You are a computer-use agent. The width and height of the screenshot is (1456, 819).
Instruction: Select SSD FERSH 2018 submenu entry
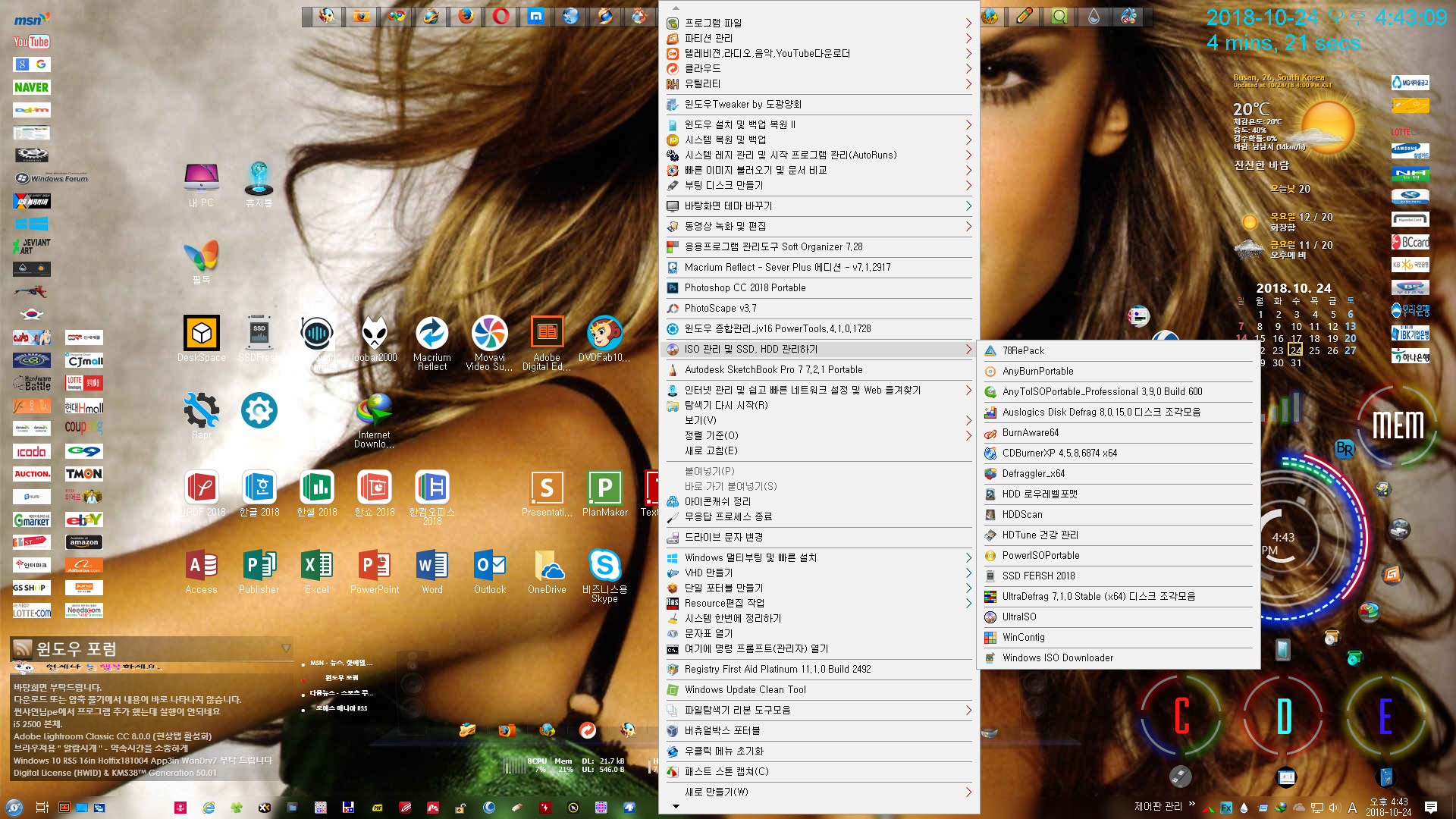(1118, 576)
